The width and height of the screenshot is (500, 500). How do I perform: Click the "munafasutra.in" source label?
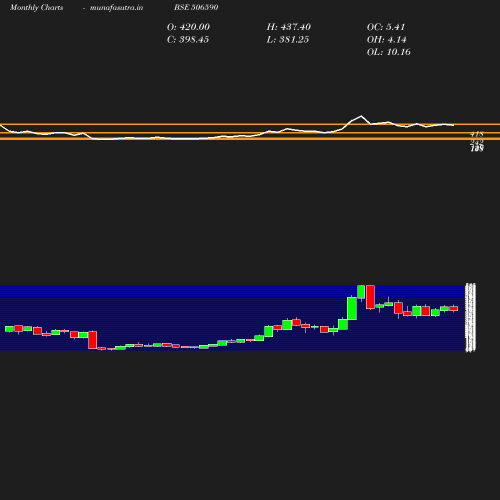click(116, 7)
